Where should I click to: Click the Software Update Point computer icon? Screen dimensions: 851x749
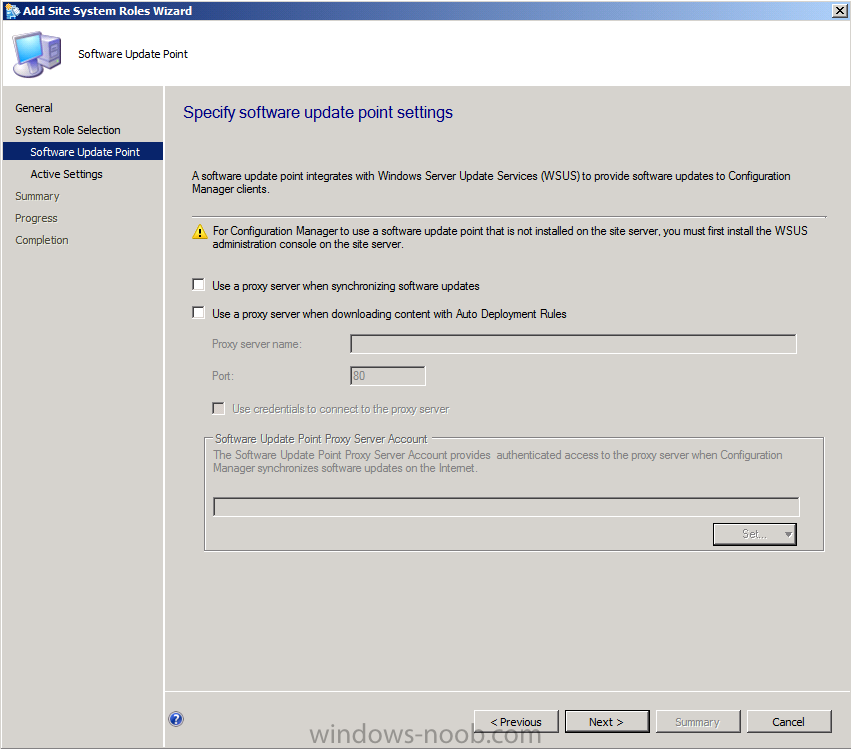click(36, 54)
